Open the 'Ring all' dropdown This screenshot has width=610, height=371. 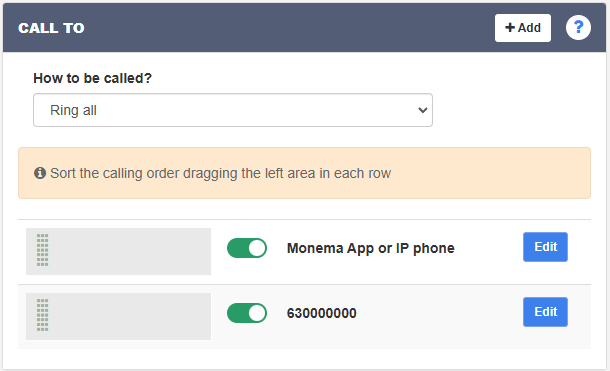coord(233,110)
